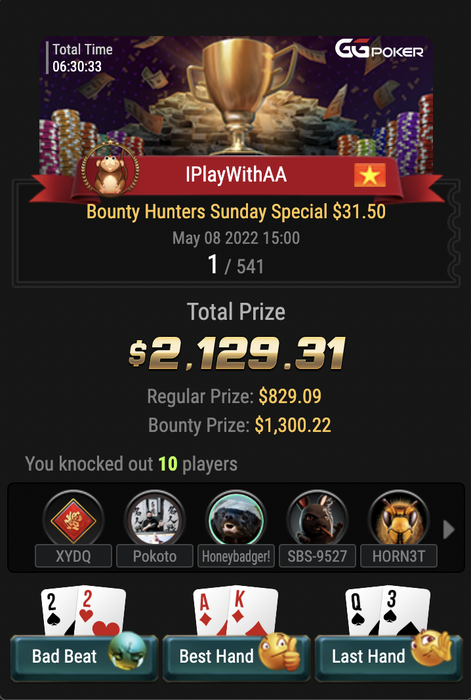Click the HORN3T hornet avatar
The width and height of the screenshot is (471, 700).
pos(399,520)
